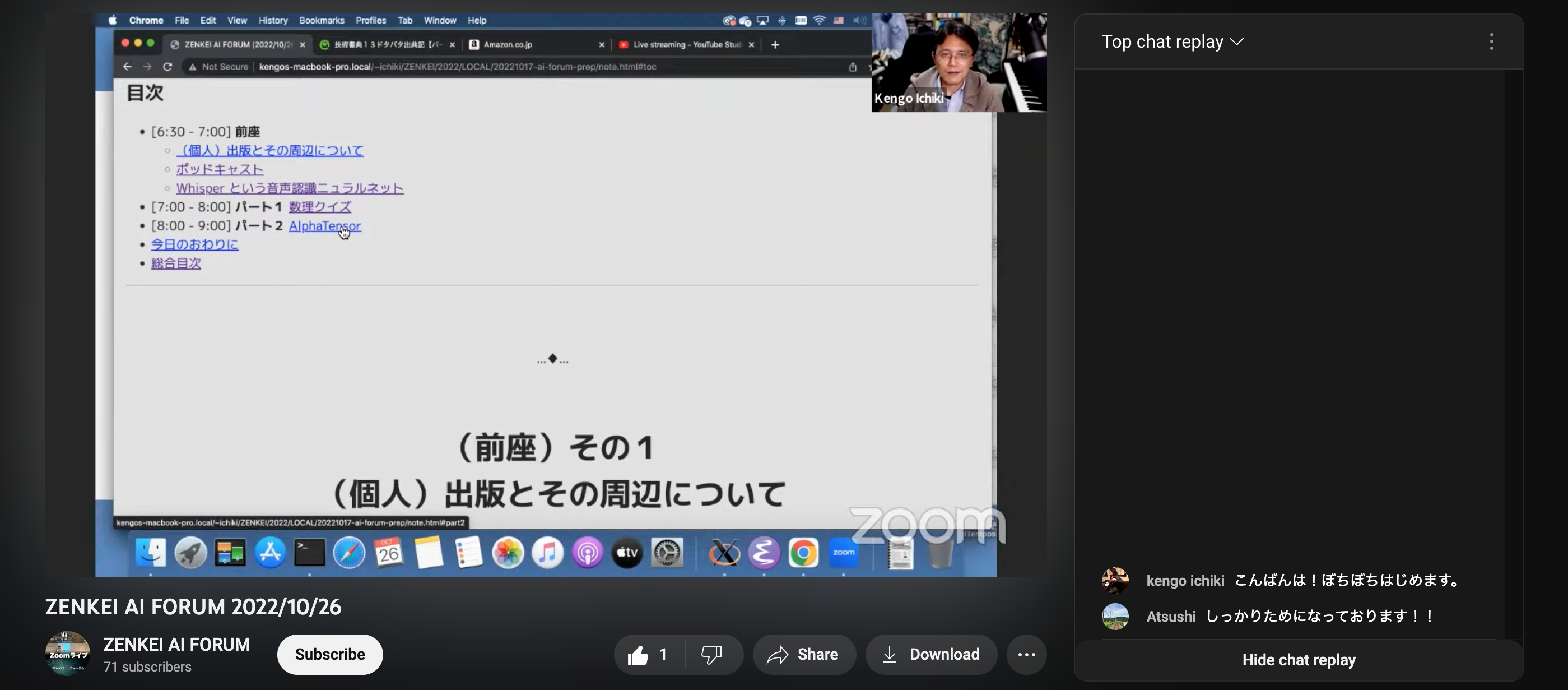The image size is (1568, 690).
Task: Subscribe to ZENKEI AI FORUM channel
Action: point(330,655)
